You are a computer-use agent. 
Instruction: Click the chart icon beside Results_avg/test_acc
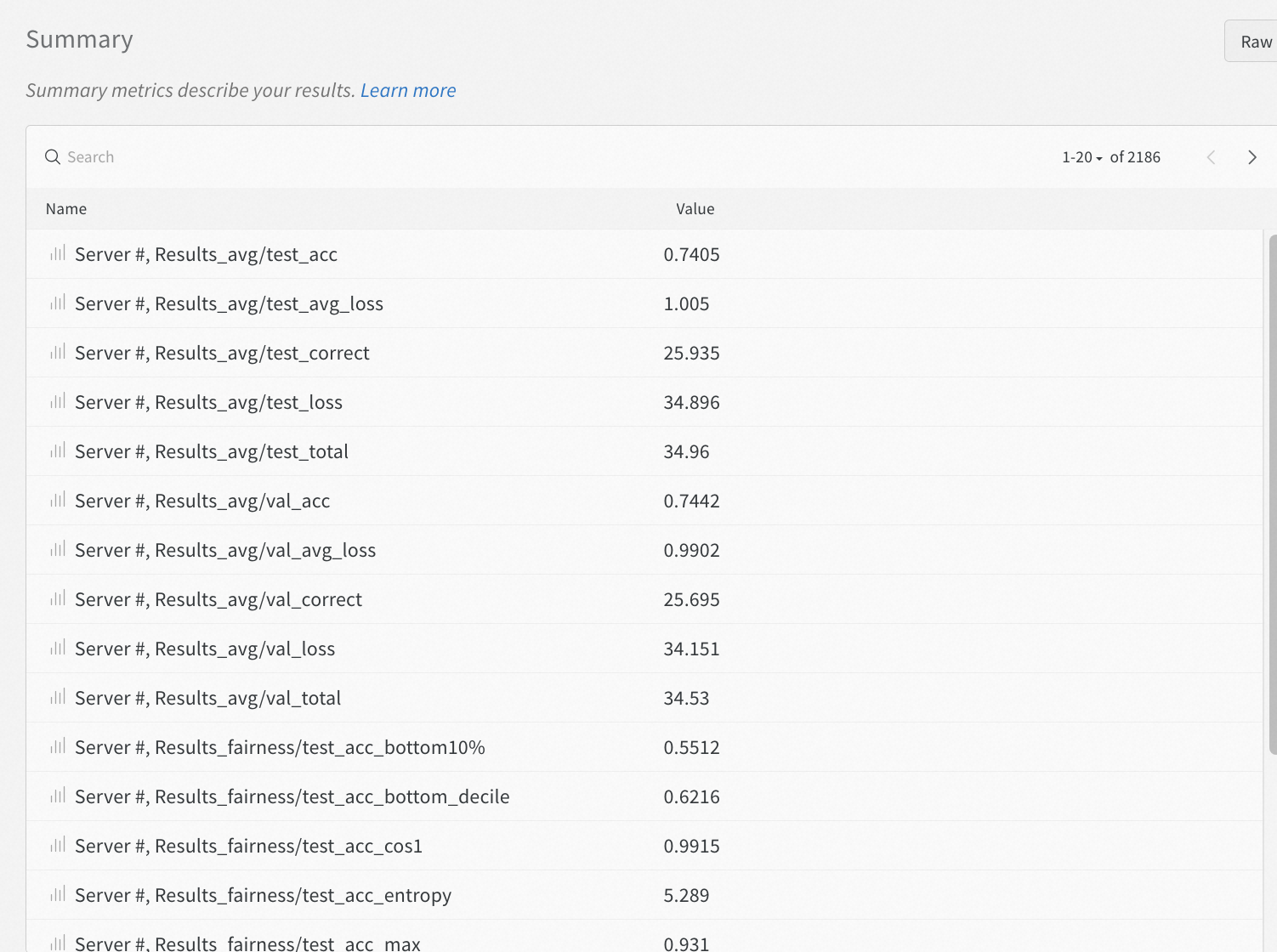[x=57, y=252]
